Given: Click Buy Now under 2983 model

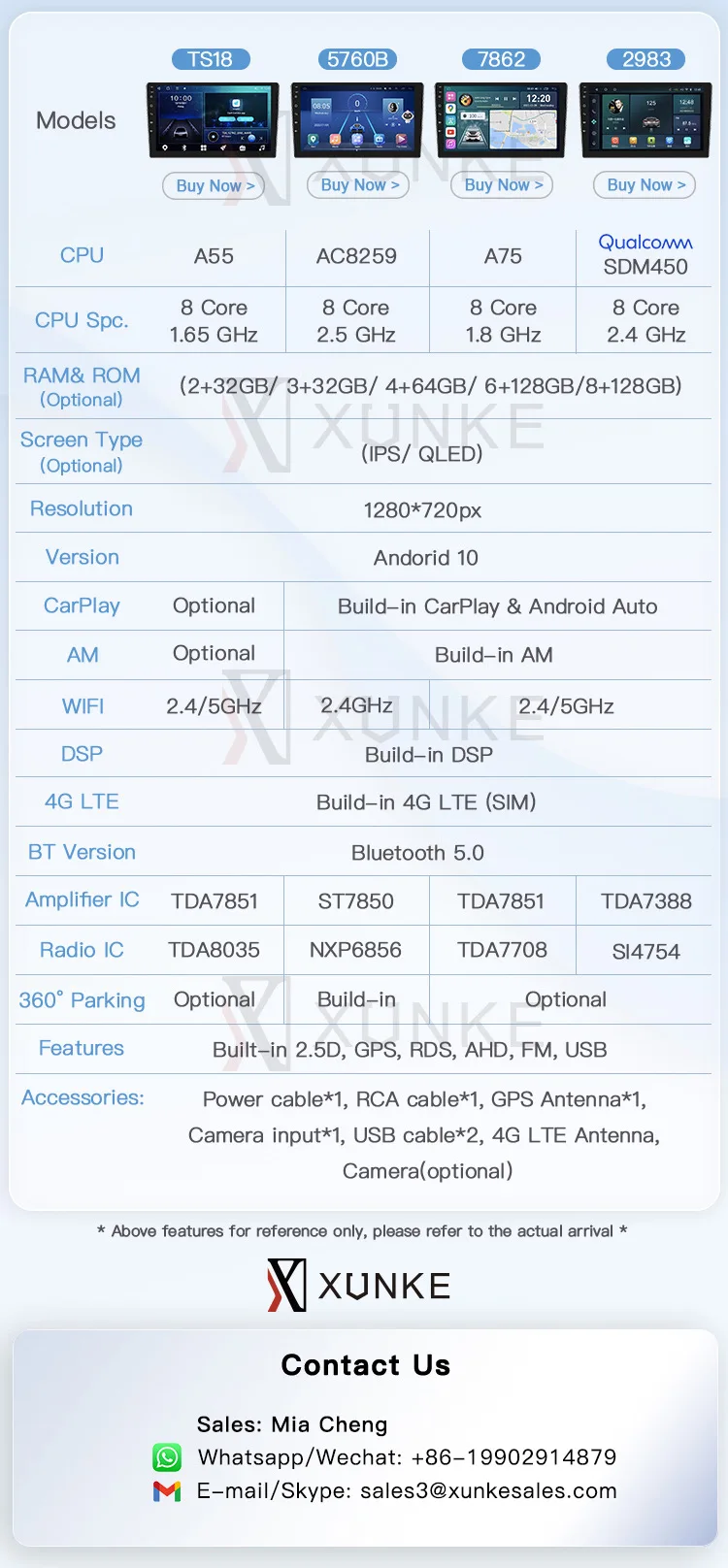Looking at the screenshot, I should (645, 184).
